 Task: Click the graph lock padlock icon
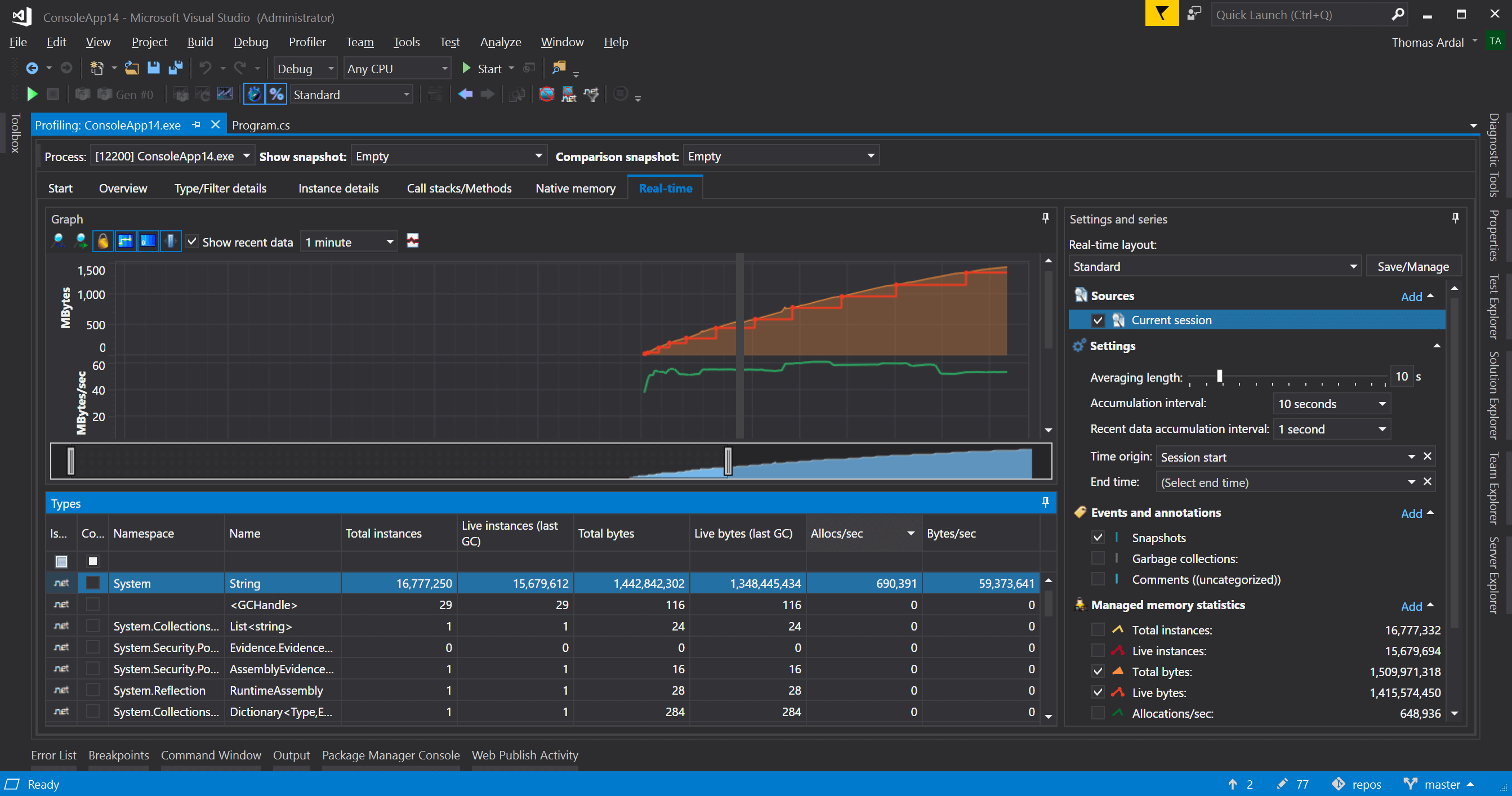(x=102, y=241)
